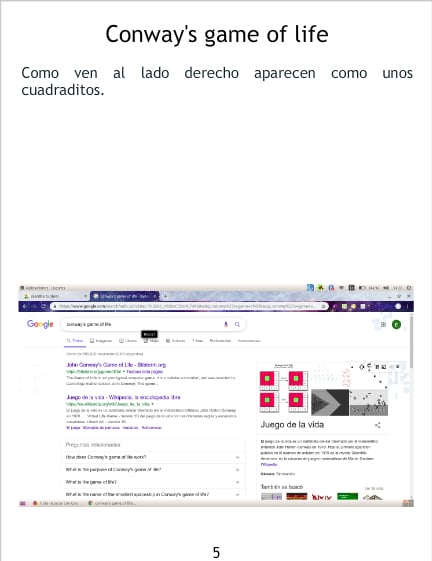
Task: Share the Juego de la vida panel
Action: click(378, 425)
